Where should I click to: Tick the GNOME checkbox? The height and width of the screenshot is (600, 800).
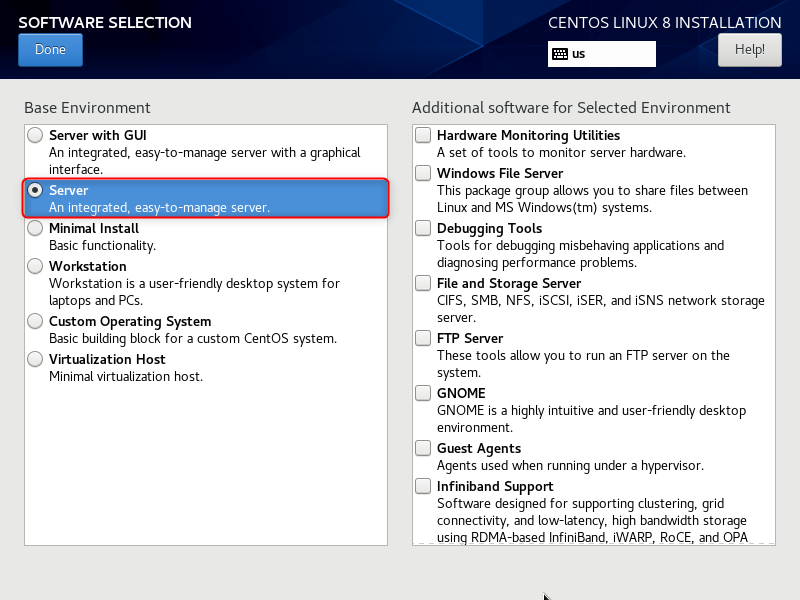tap(423, 393)
